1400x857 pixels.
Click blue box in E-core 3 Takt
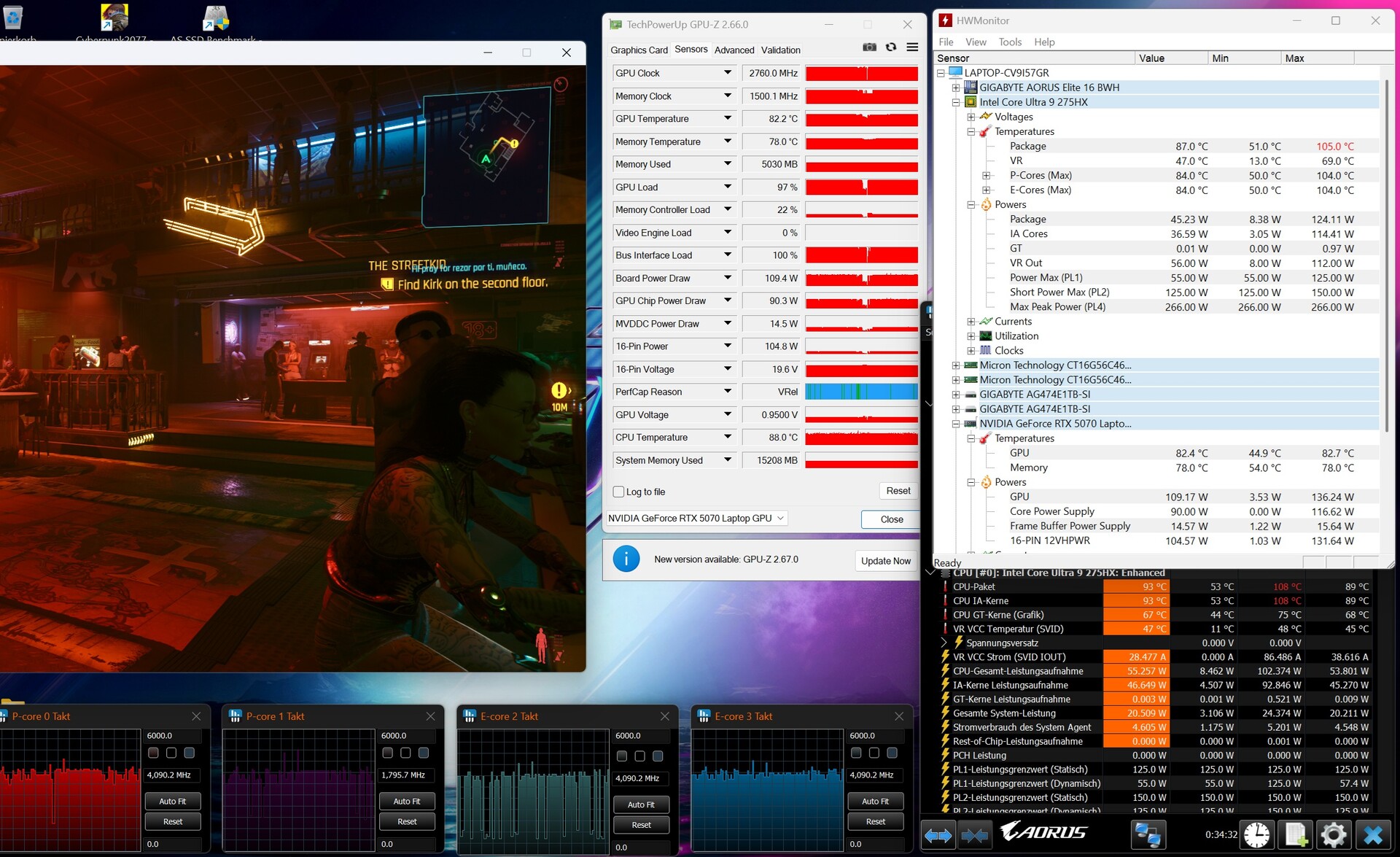pos(892,753)
